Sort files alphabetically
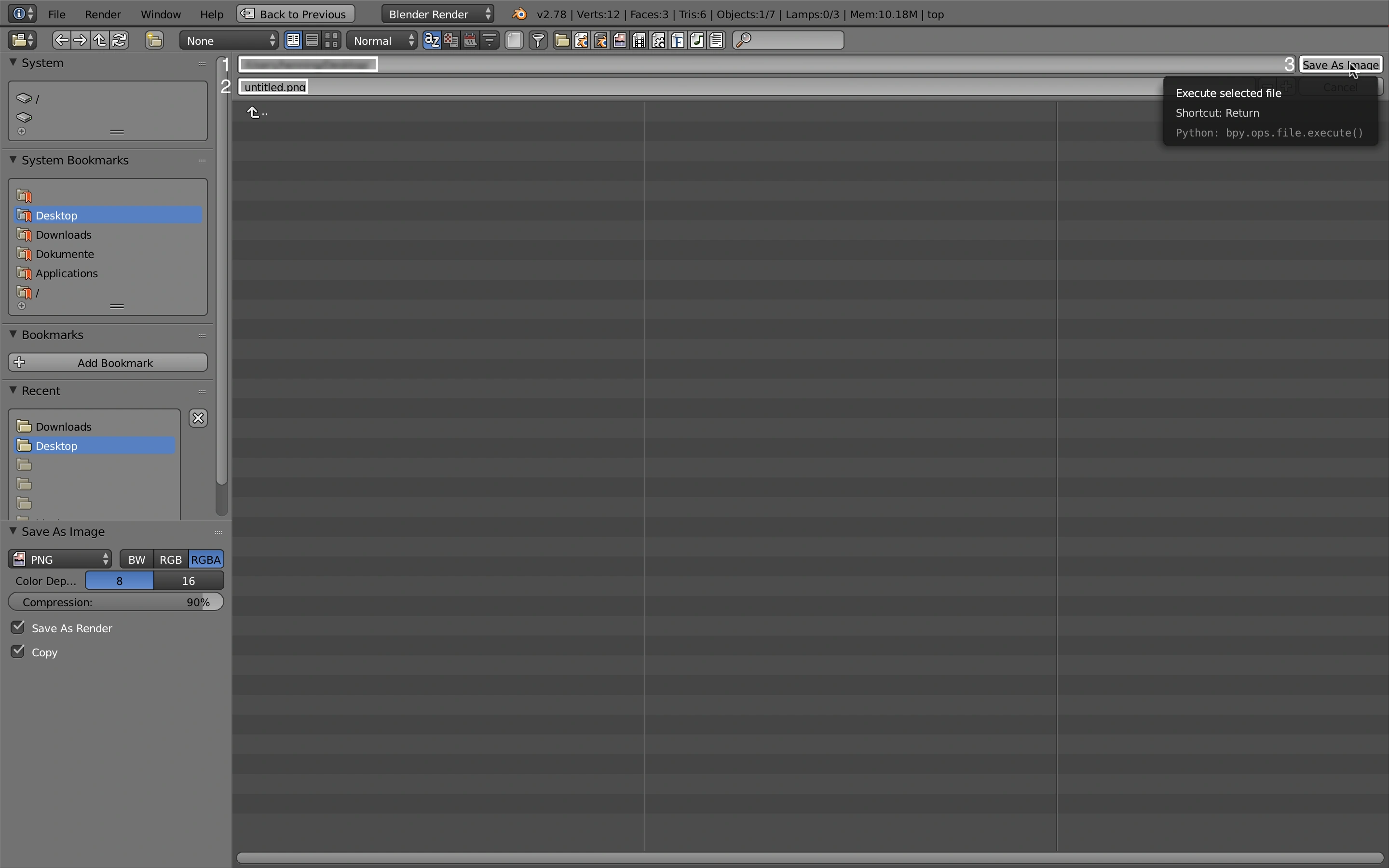The width and height of the screenshot is (1389, 868). [x=432, y=40]
